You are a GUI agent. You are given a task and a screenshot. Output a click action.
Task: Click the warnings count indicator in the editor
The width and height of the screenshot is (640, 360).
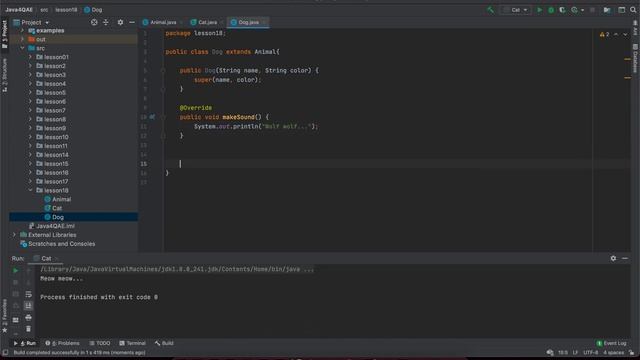604,35
